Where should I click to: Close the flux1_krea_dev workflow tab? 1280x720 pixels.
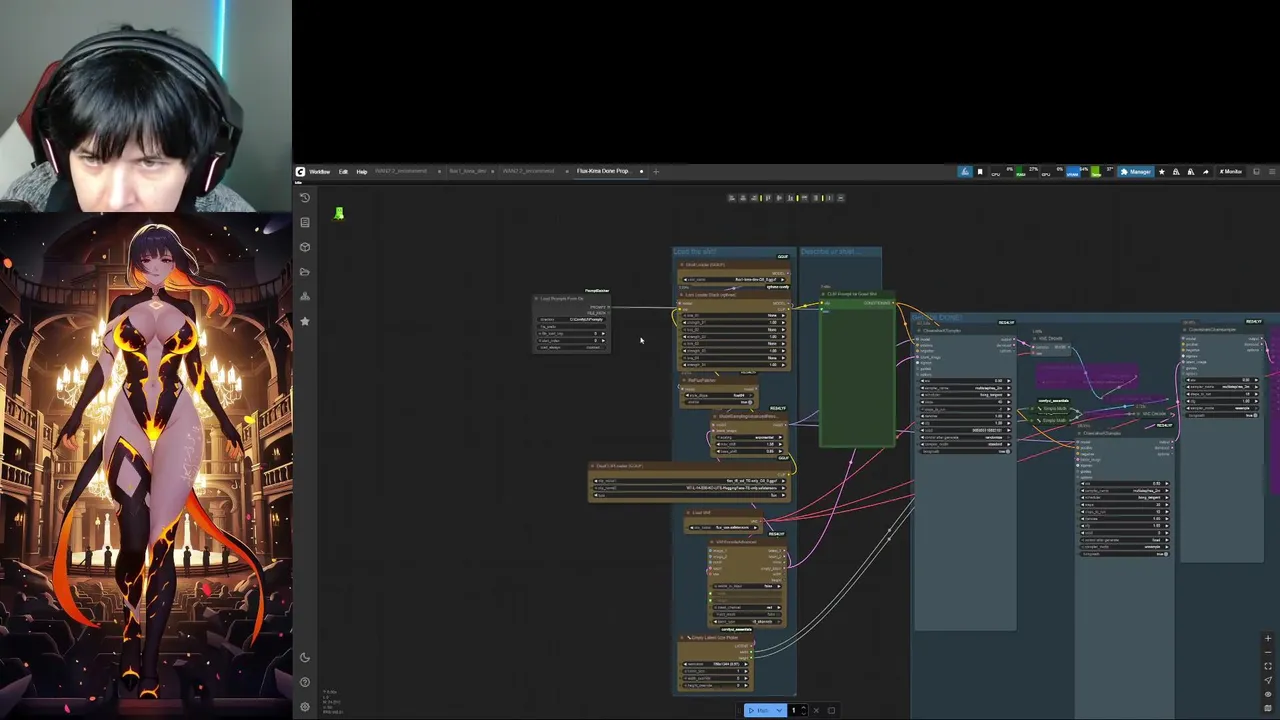[493, 172]
